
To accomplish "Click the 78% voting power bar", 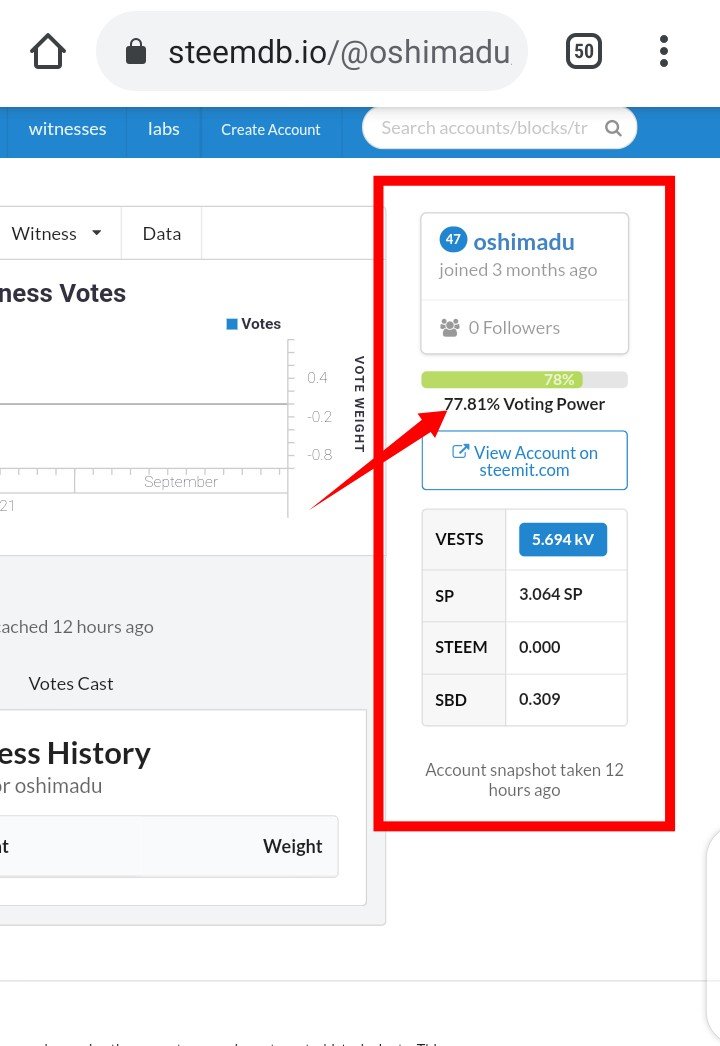I will point(524,380).
